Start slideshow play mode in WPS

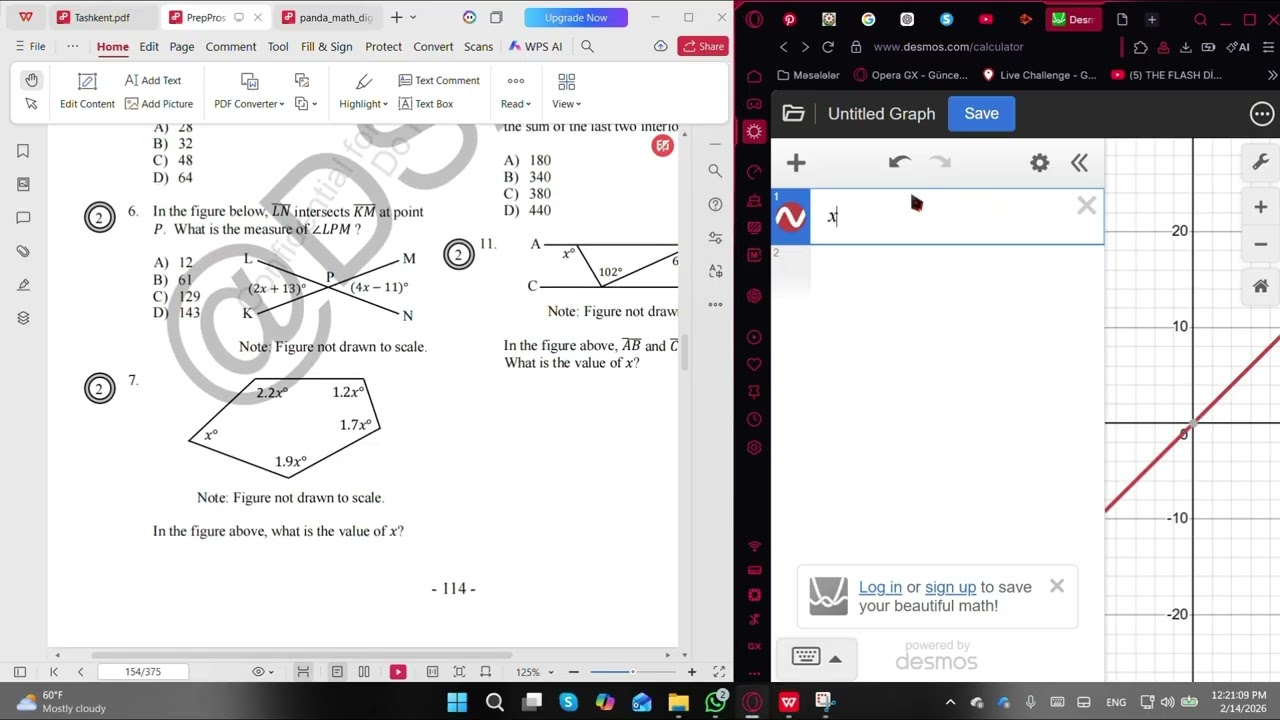tap(398, 672)
